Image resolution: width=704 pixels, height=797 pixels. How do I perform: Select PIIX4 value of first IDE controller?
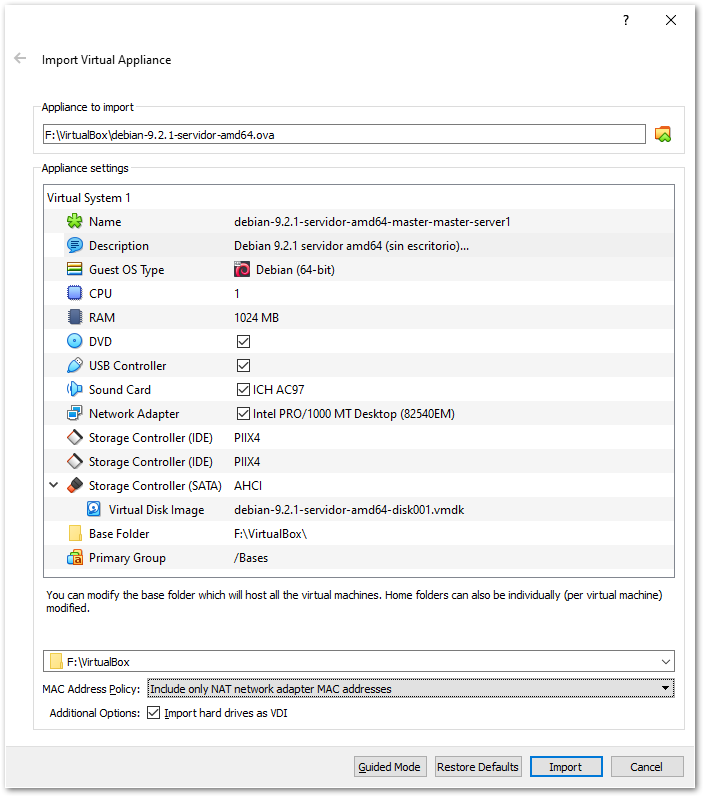(x=247, y=438)
